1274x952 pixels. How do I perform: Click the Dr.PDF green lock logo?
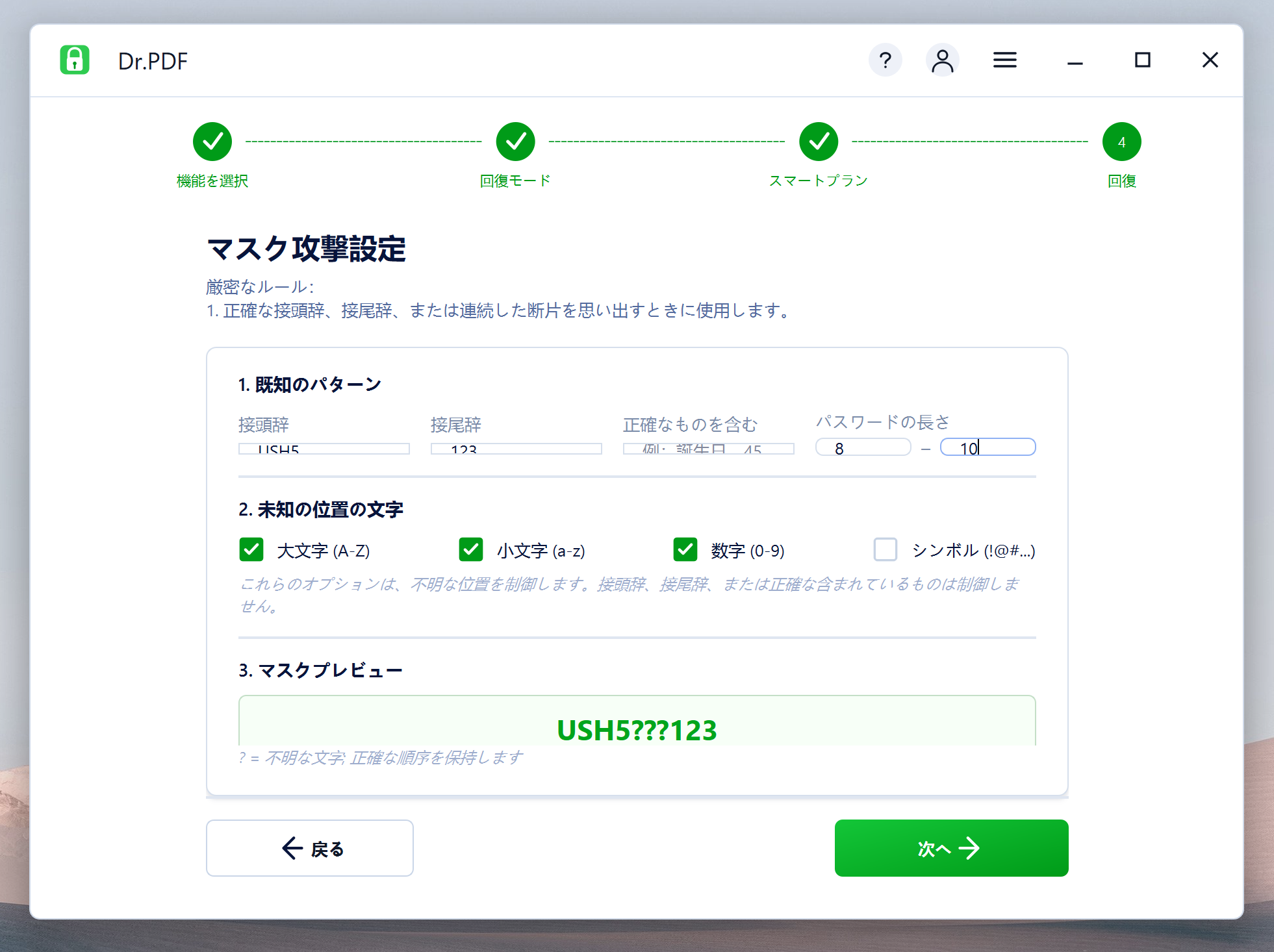click(75, 60)
